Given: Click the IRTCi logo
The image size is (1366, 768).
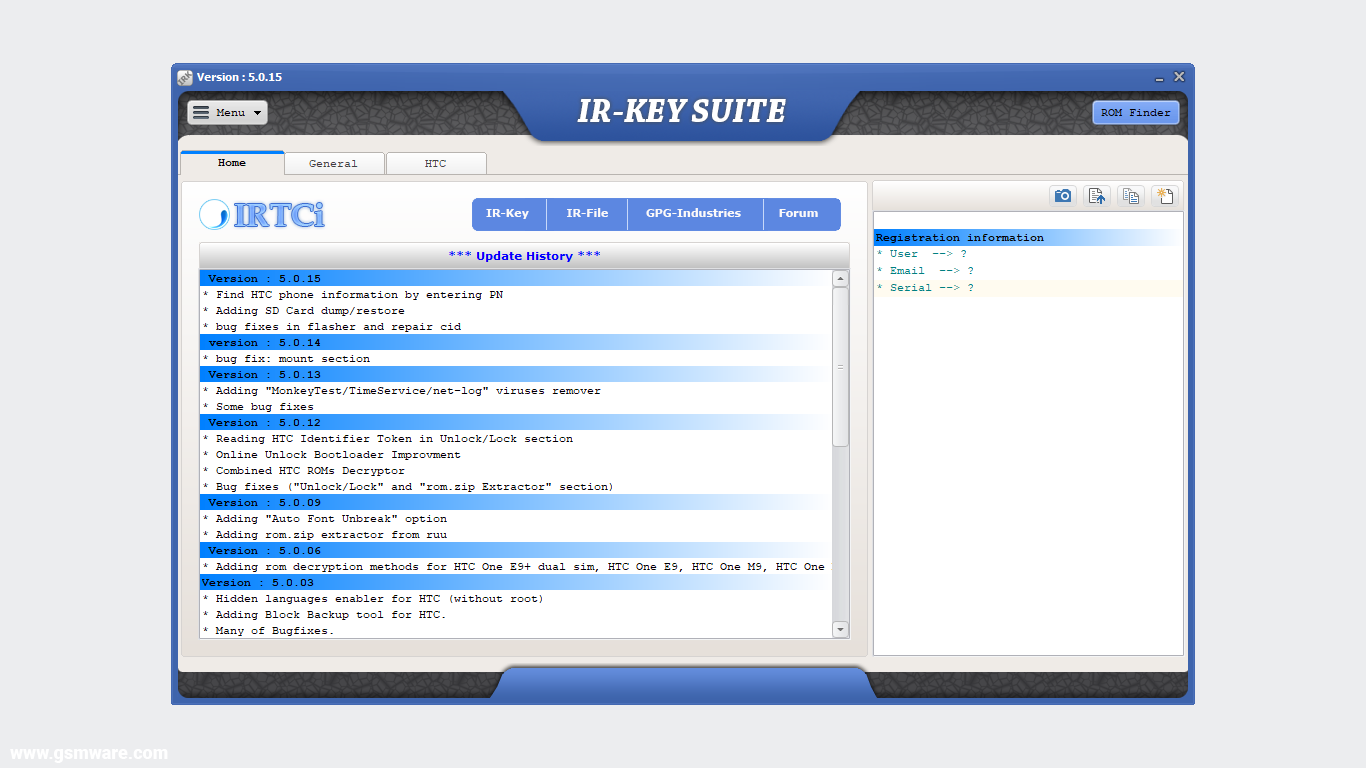Looking at the screenshot, I should pyautogui.click(x=262, y=214).
